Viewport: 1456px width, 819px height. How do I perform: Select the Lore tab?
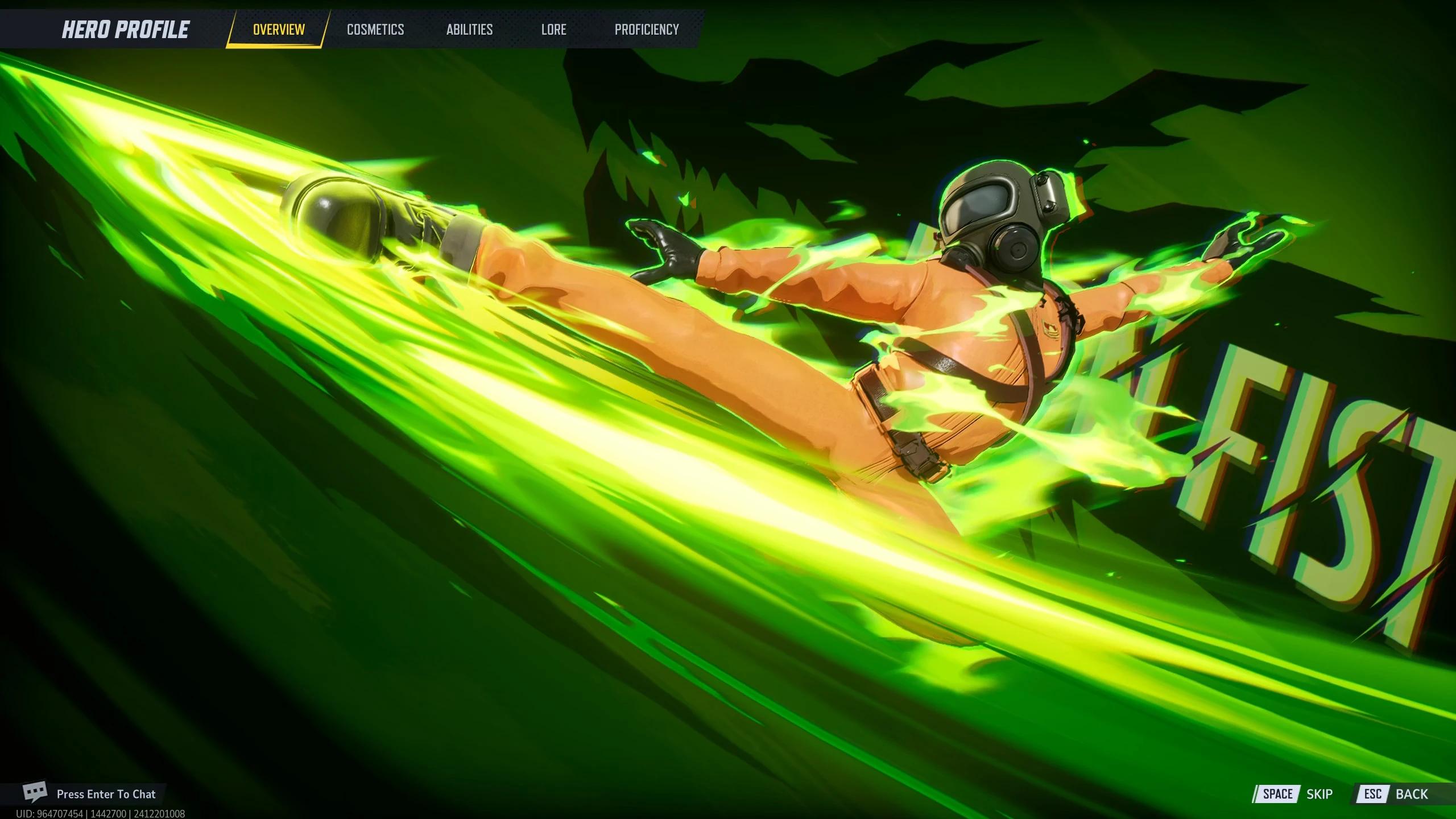553,30
